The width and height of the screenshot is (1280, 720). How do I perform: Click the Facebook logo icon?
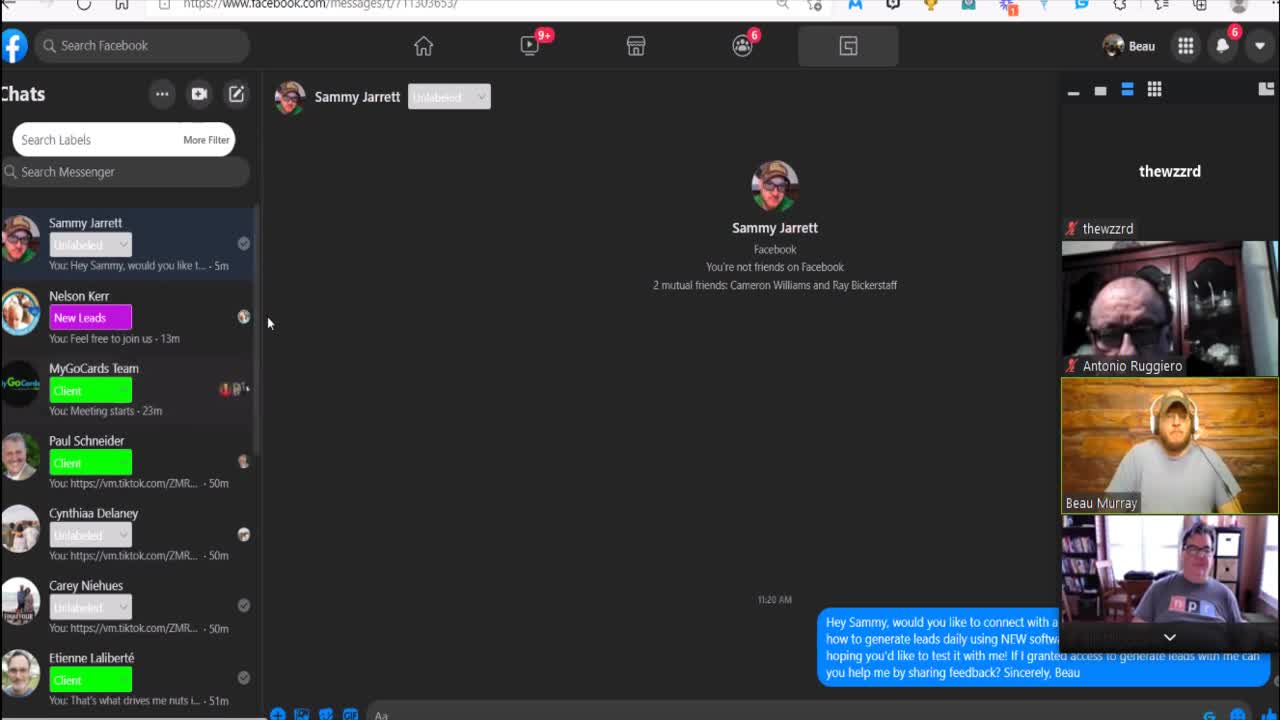(13, 46)
